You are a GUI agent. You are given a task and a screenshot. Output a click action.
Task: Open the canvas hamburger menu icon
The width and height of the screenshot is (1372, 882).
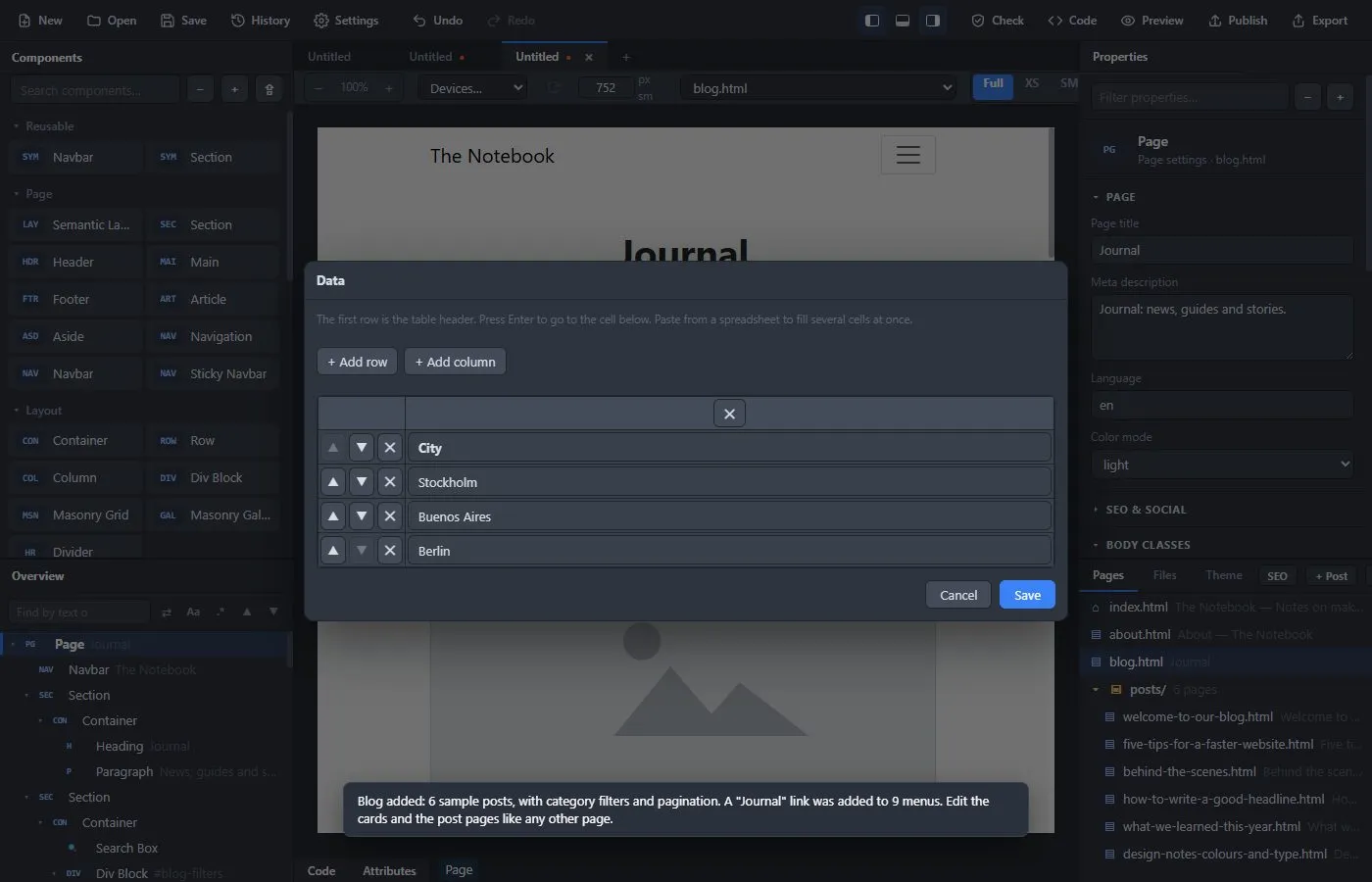point(908,155)
